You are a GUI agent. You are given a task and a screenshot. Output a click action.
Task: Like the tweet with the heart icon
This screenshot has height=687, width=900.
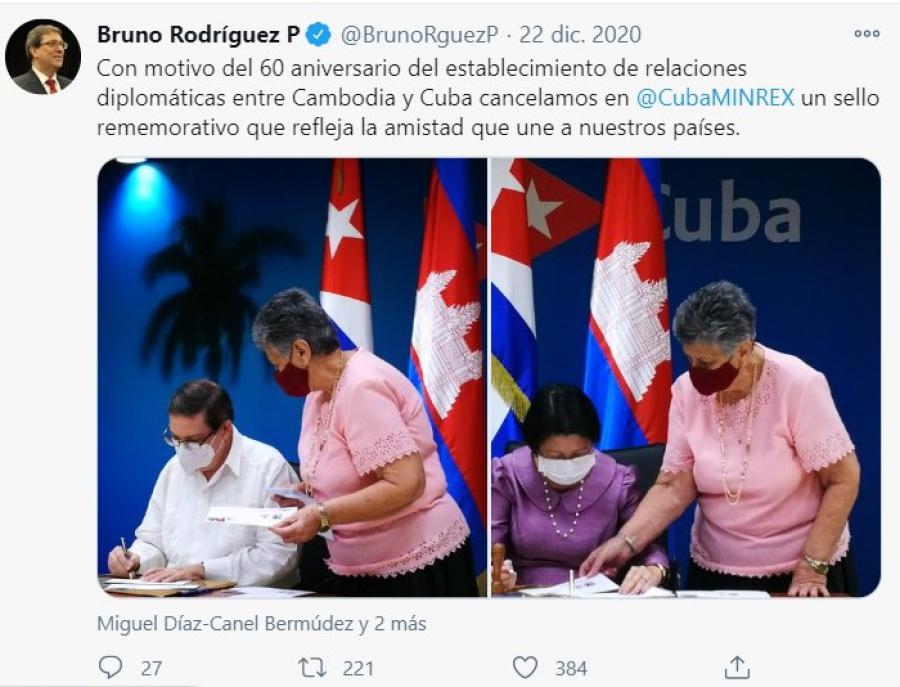(x=525, y=667)
